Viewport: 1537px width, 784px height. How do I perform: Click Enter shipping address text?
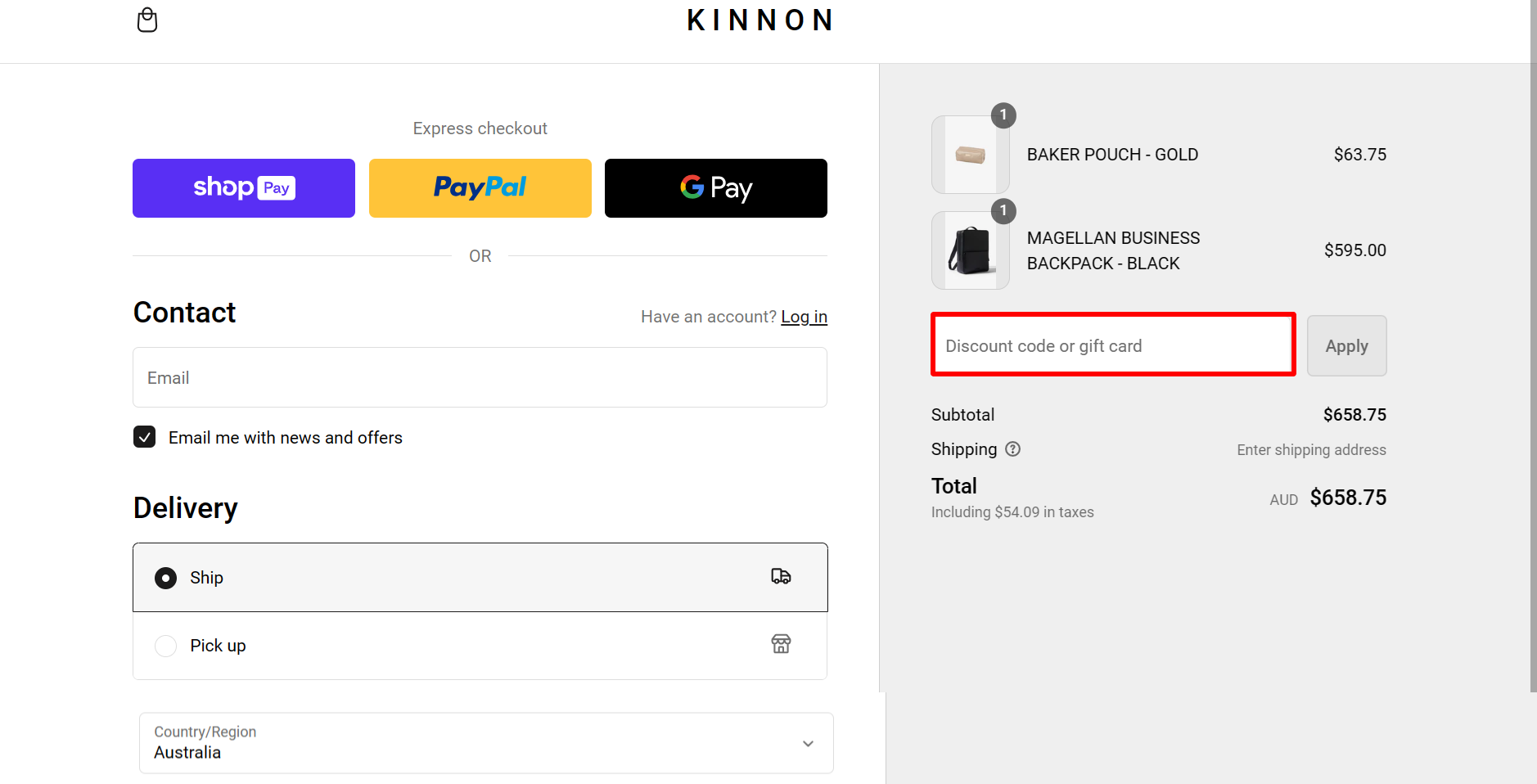pyautogui.click(x=1310, y=449)
